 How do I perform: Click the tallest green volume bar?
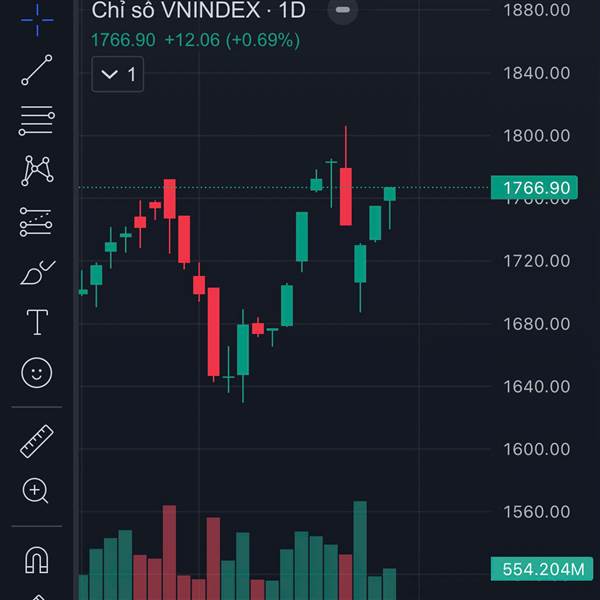(360, 550)
